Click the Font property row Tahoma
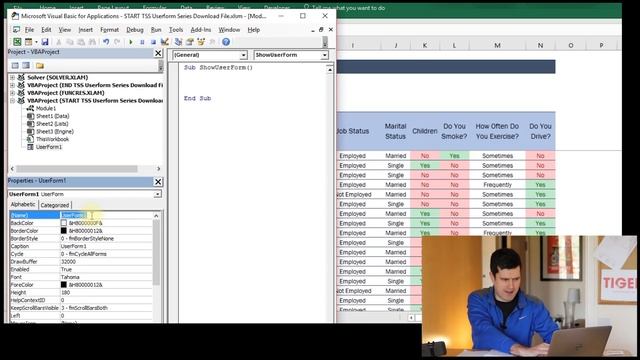 [81, 277]
